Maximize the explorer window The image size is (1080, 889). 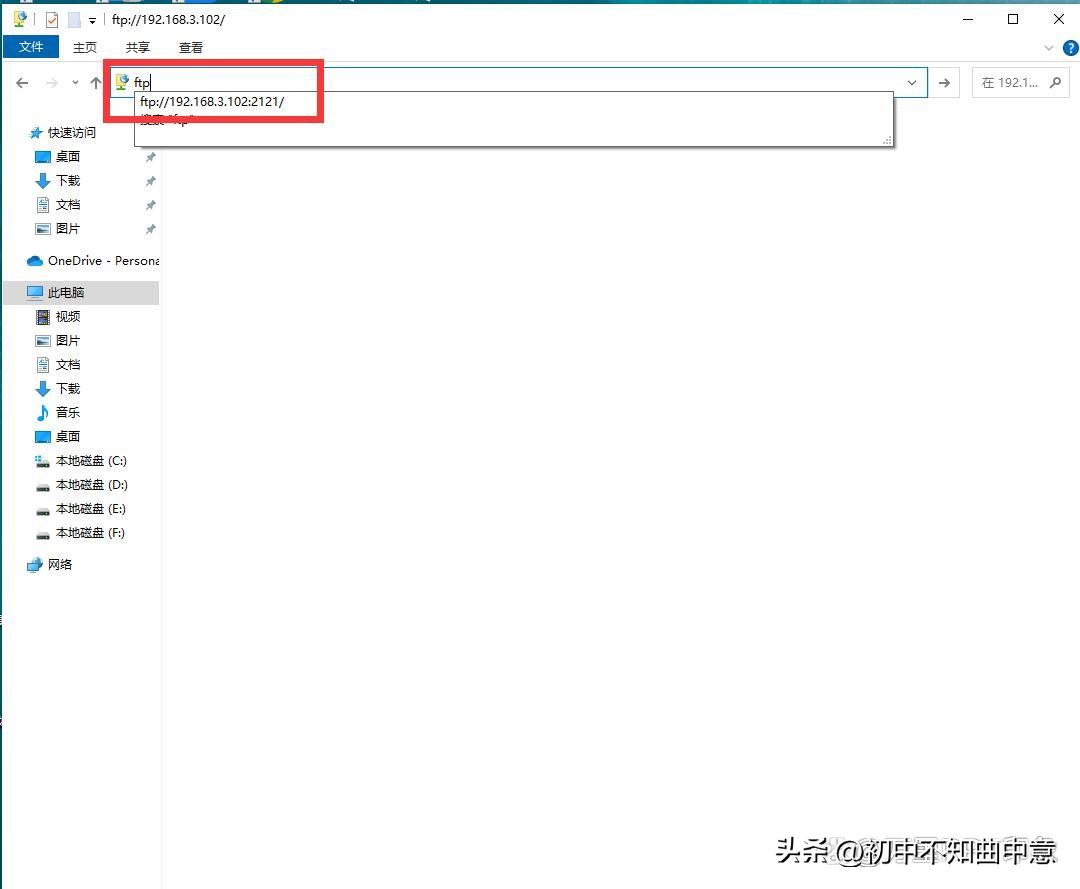[x=1012, y=19]
